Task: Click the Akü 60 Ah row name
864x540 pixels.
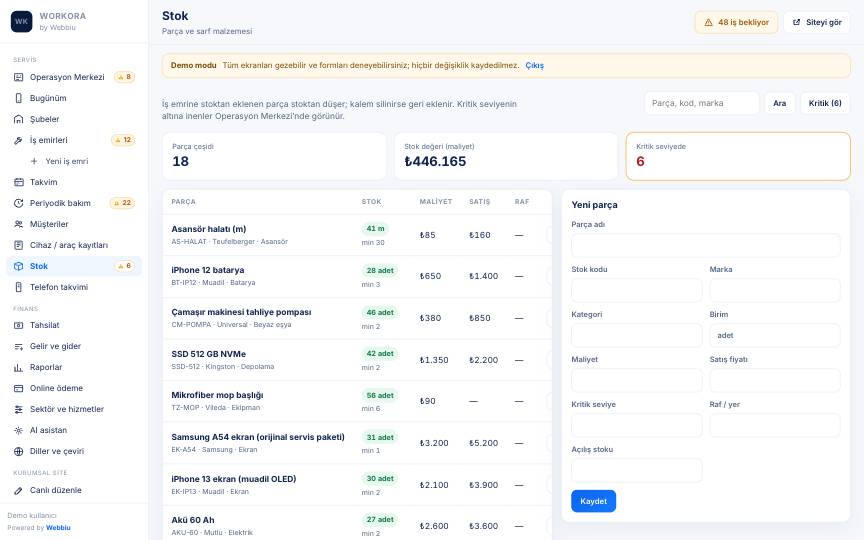Action: (x=193, y=520)
